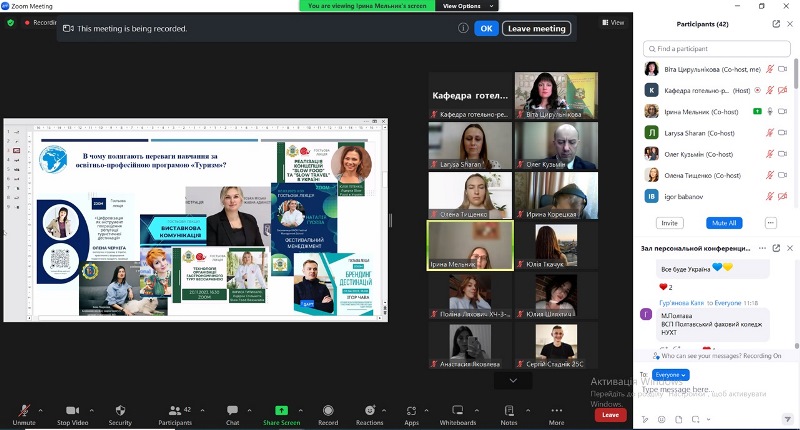The height and width of the screenshot is (430, 800).
Task: Open info icon in recording banner
Action: tap(463, 28)
